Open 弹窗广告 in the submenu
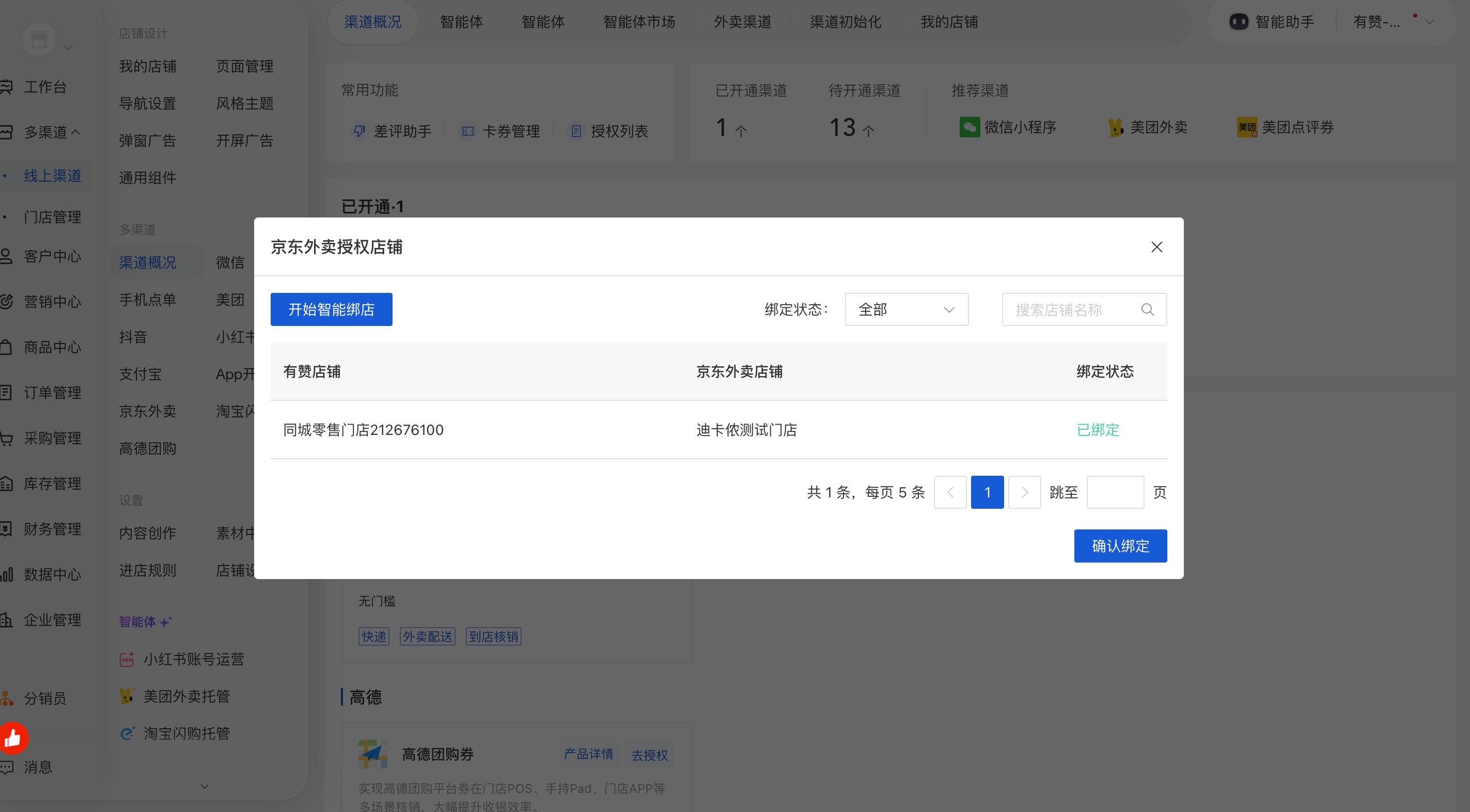The width and height of the screenshot is (1470, 812). coord(147,140)
